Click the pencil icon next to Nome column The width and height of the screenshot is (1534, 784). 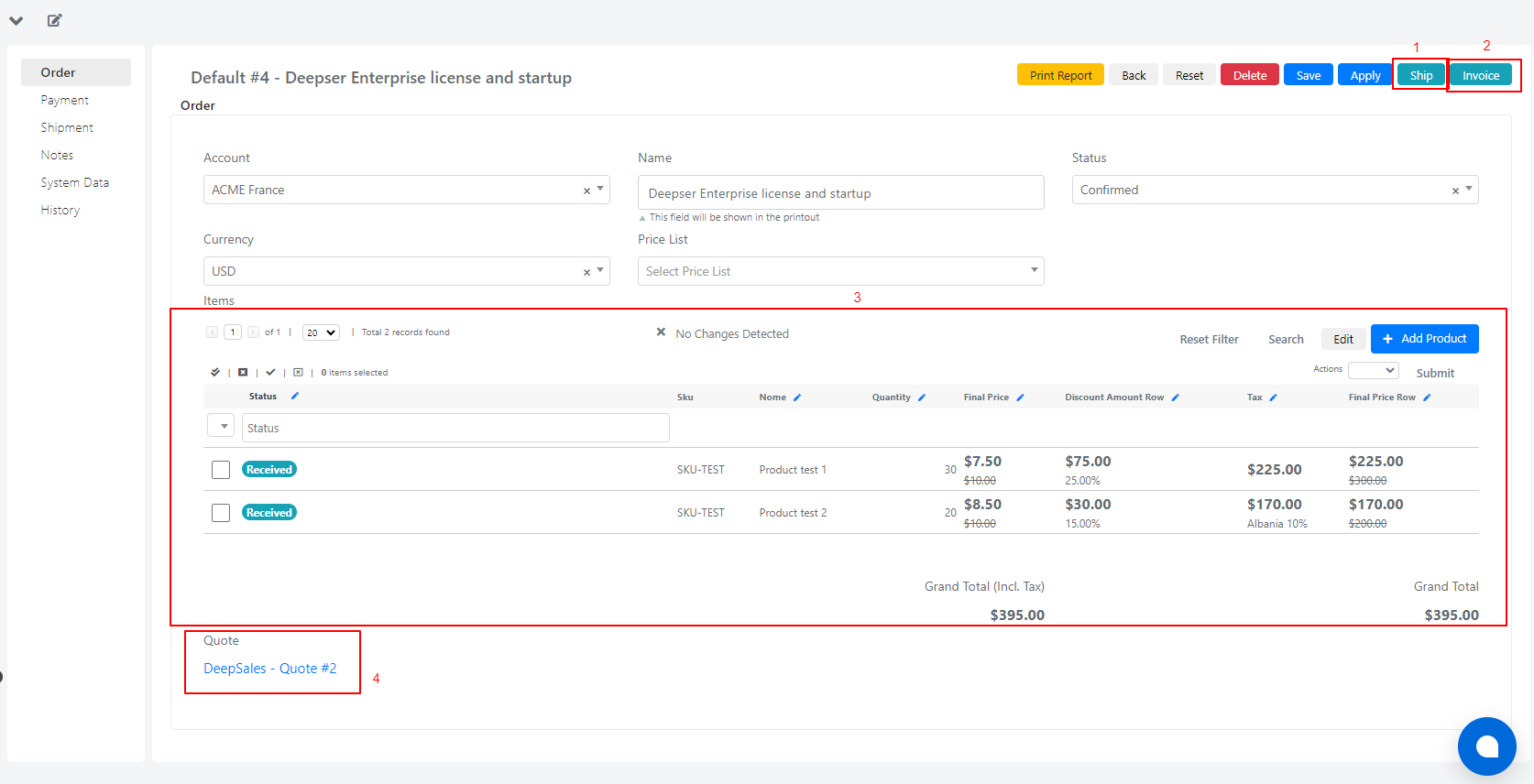tap(797, 397)
